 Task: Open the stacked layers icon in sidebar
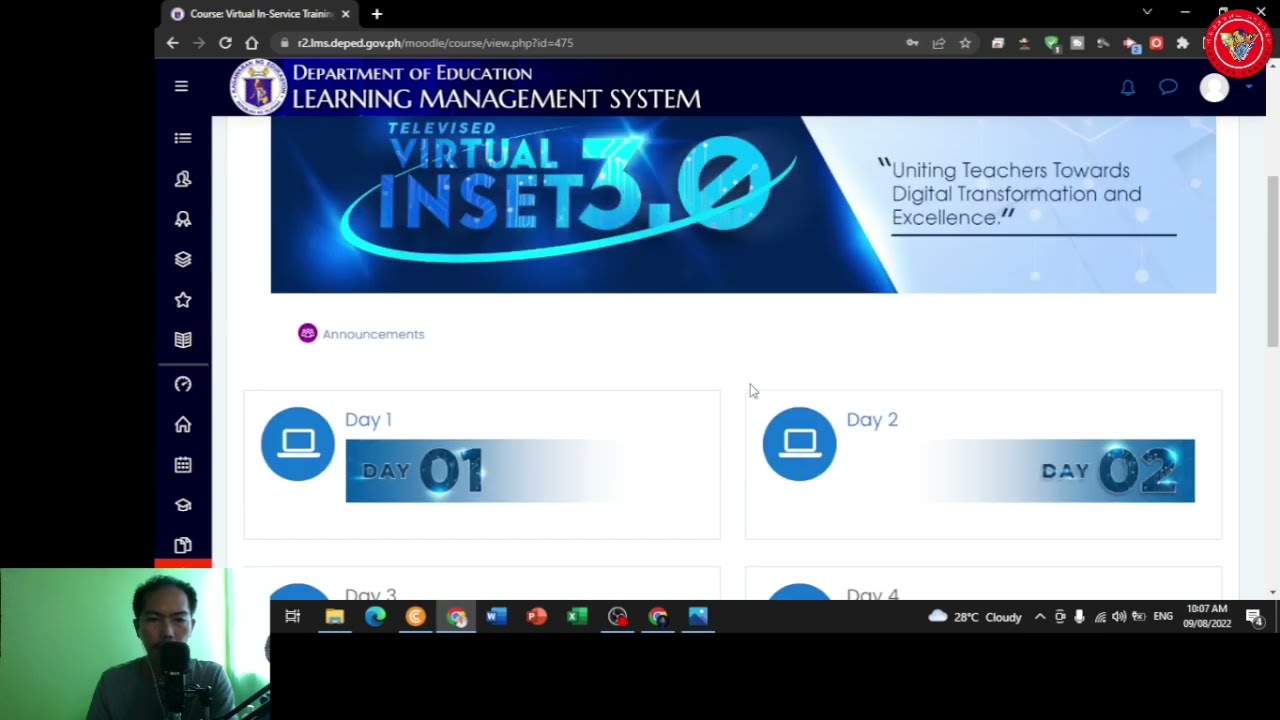183,259
